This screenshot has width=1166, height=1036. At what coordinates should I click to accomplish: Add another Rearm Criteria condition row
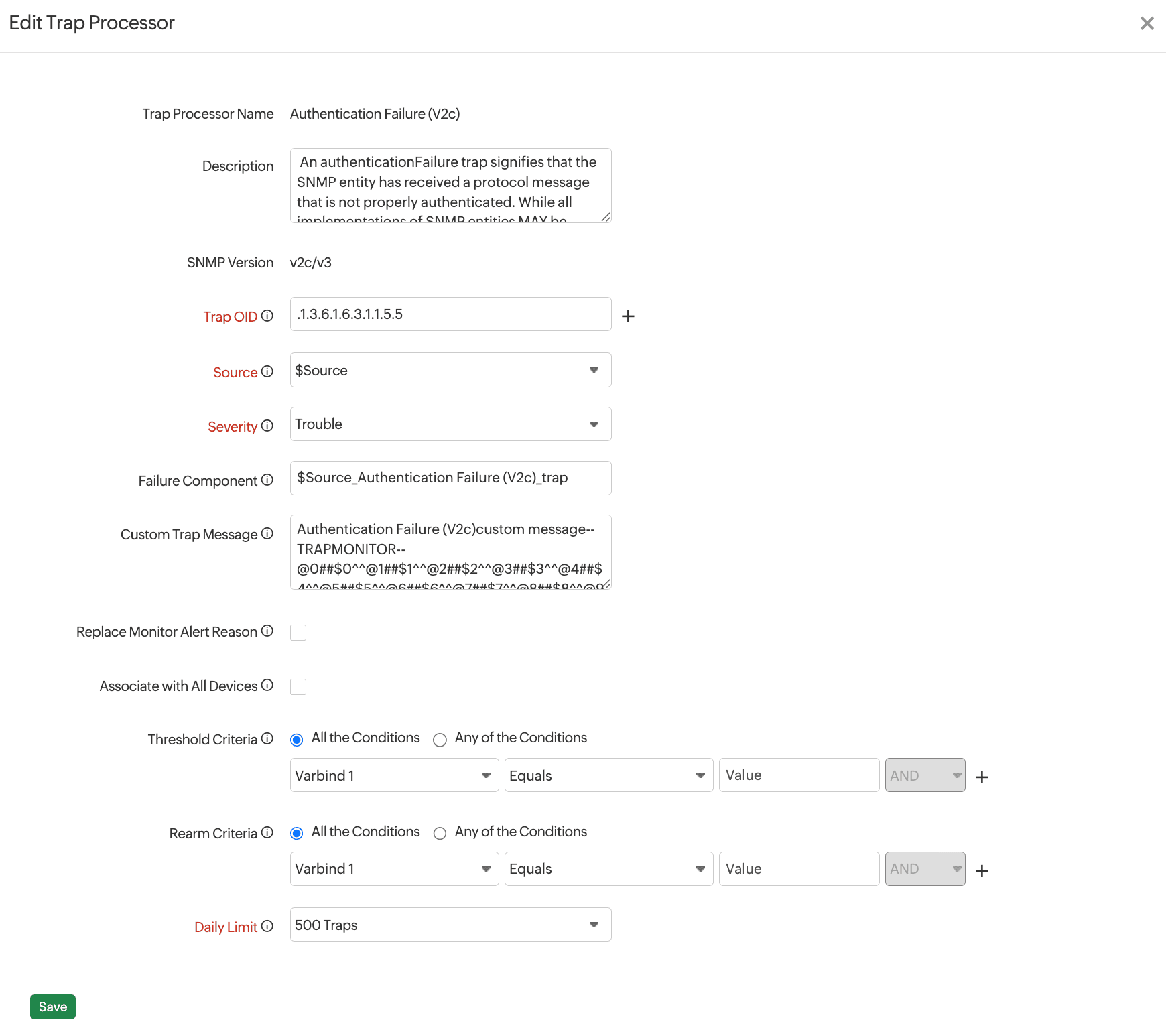[x=982, y=870]
